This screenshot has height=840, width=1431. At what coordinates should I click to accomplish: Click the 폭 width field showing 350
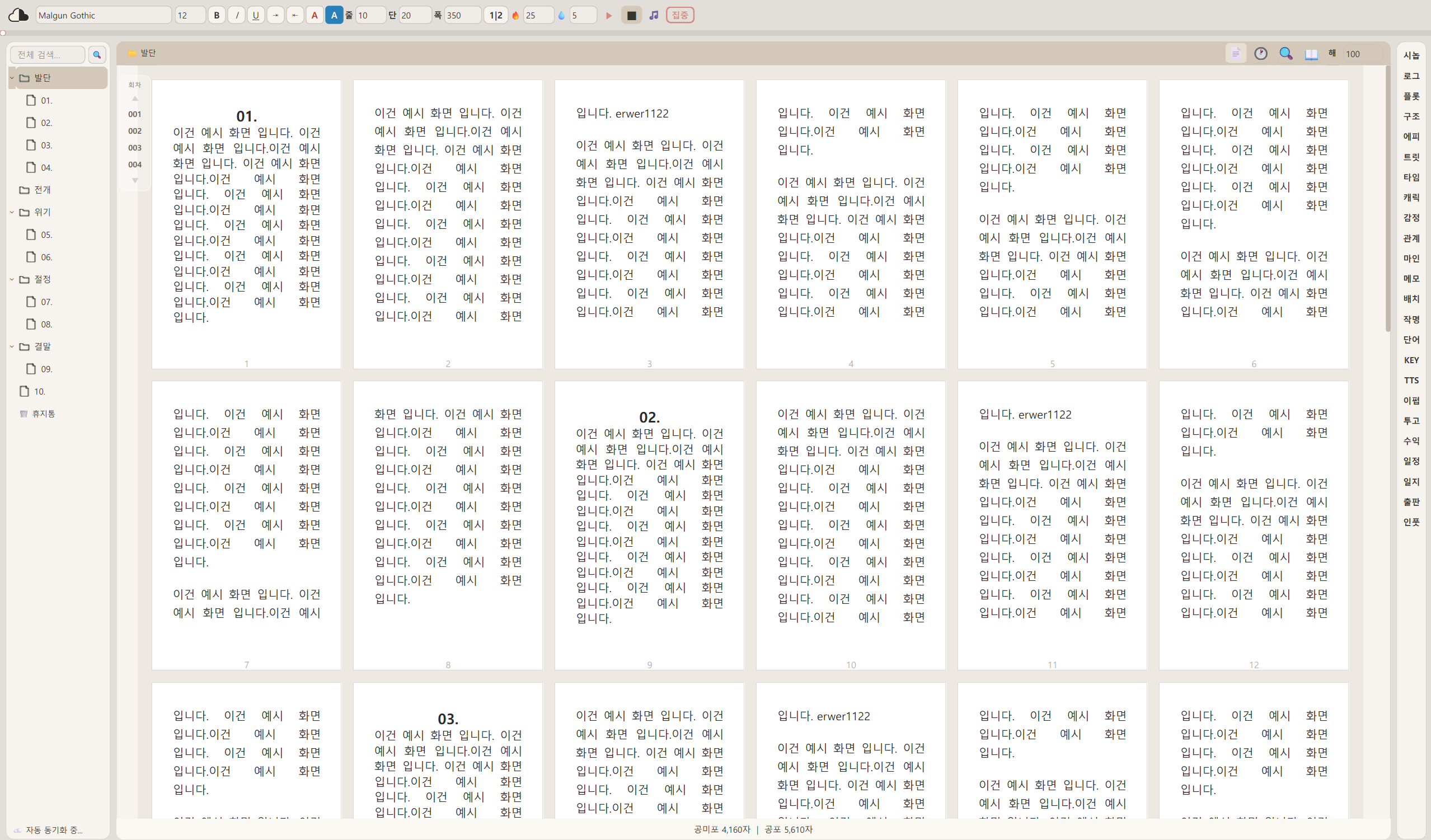coord(462,15)
